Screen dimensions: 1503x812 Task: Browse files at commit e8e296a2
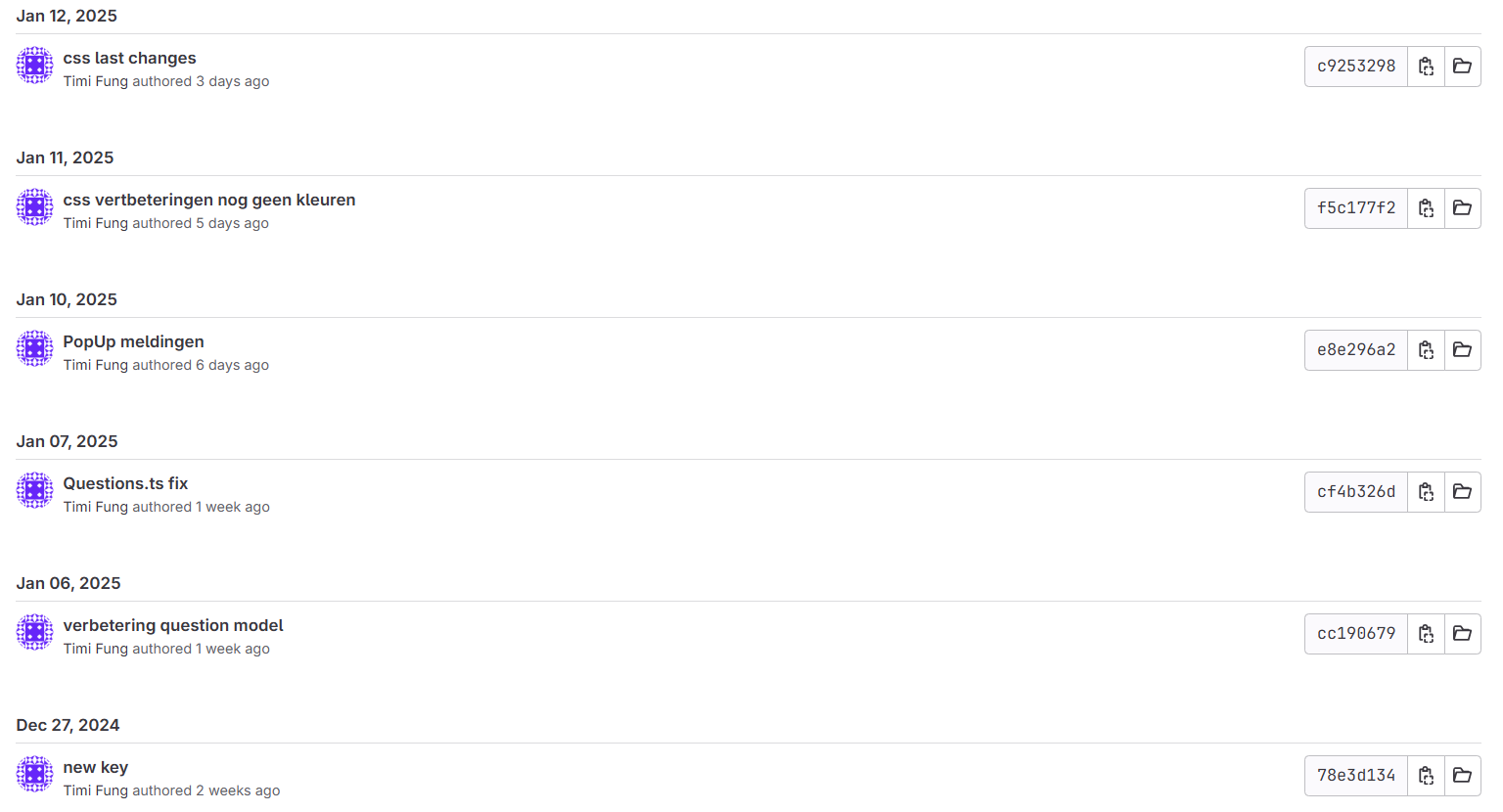[1462, 350]
